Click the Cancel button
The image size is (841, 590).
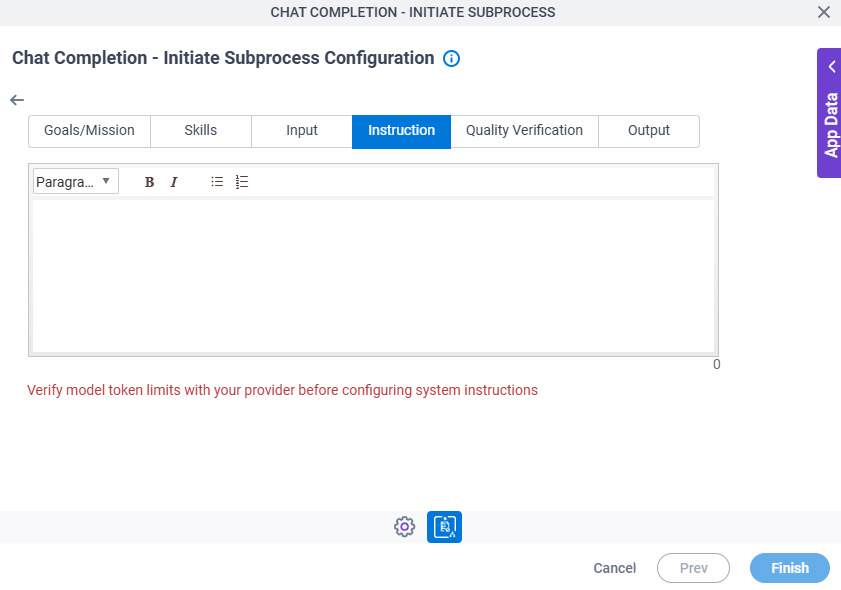coord(615,568)
